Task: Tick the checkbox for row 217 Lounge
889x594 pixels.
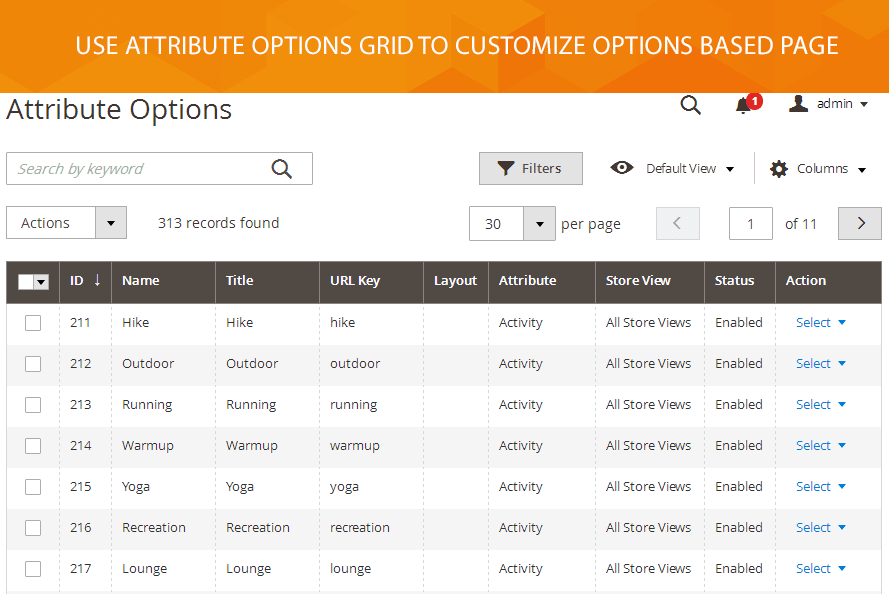Action: point(33,568)
